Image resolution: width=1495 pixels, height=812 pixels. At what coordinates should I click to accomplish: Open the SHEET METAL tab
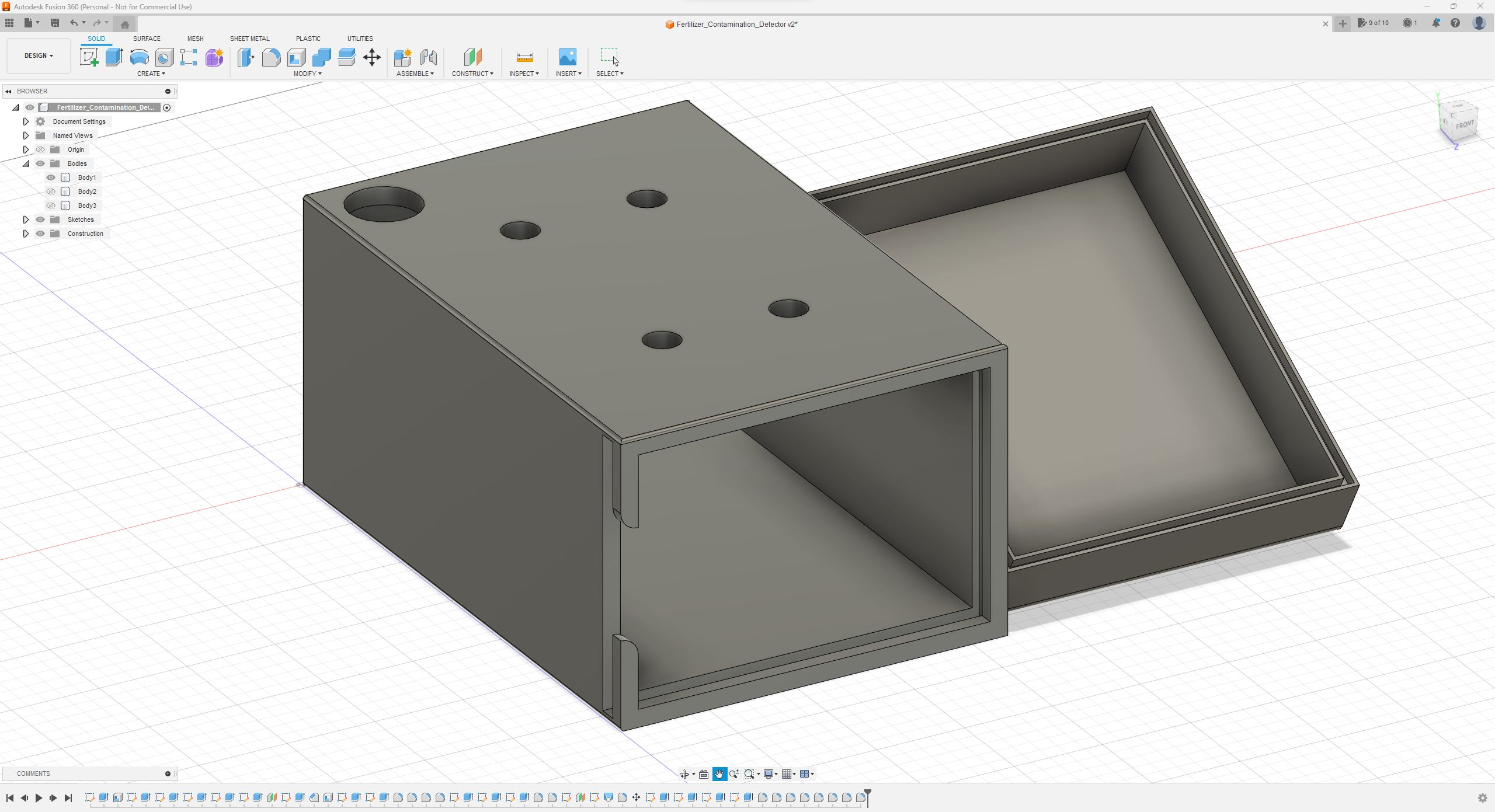(249, 39)
